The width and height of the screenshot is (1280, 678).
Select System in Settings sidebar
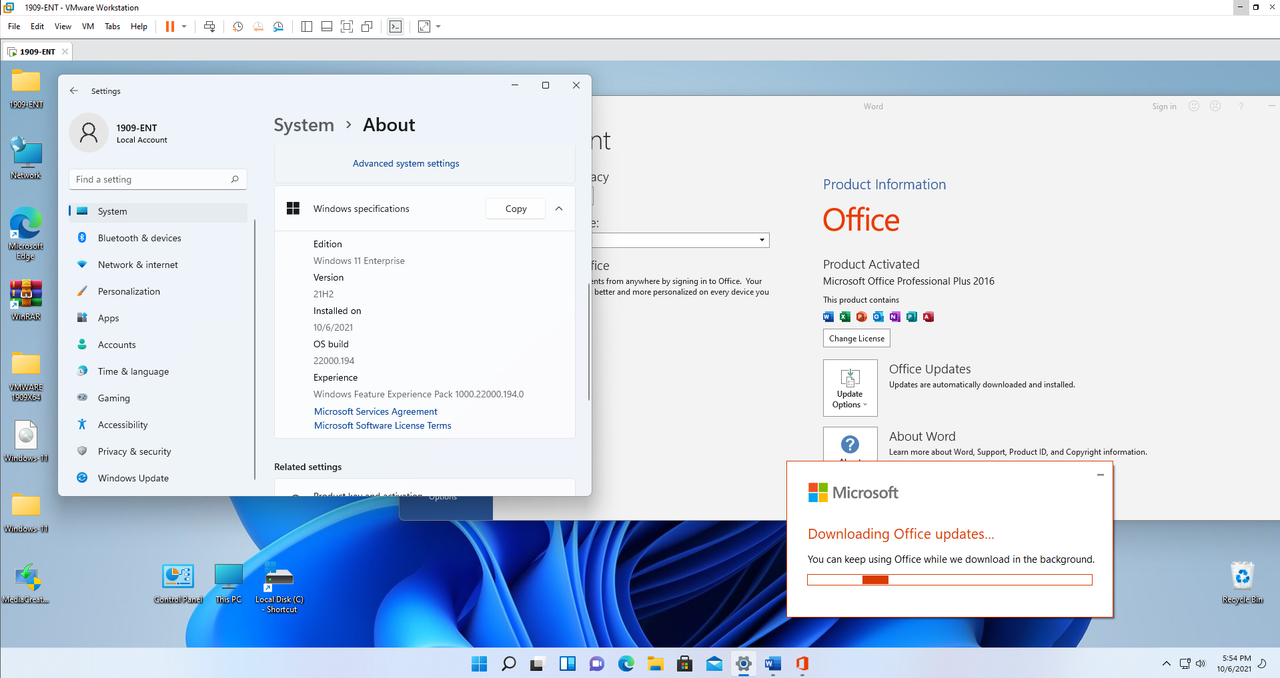point(158,211)
